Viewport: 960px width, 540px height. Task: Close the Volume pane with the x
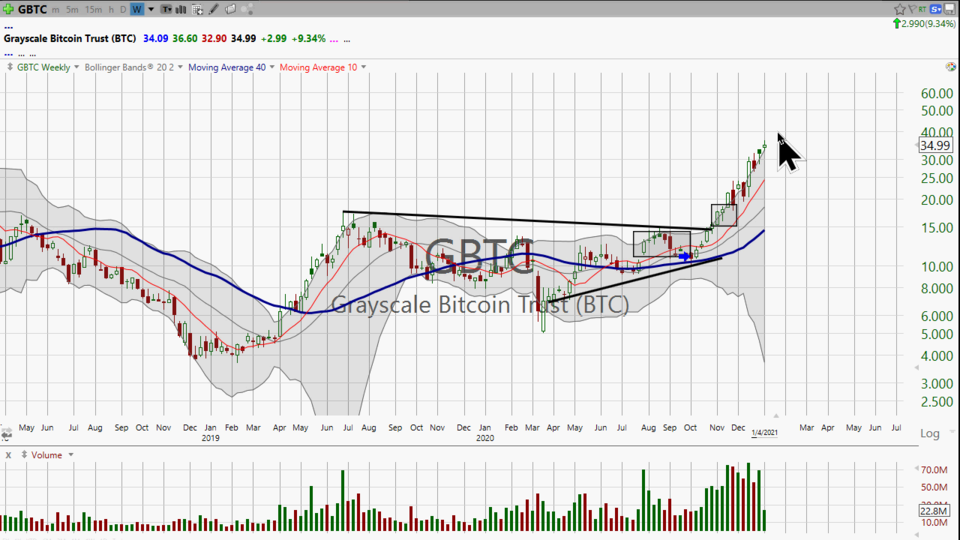pos(9,456)
